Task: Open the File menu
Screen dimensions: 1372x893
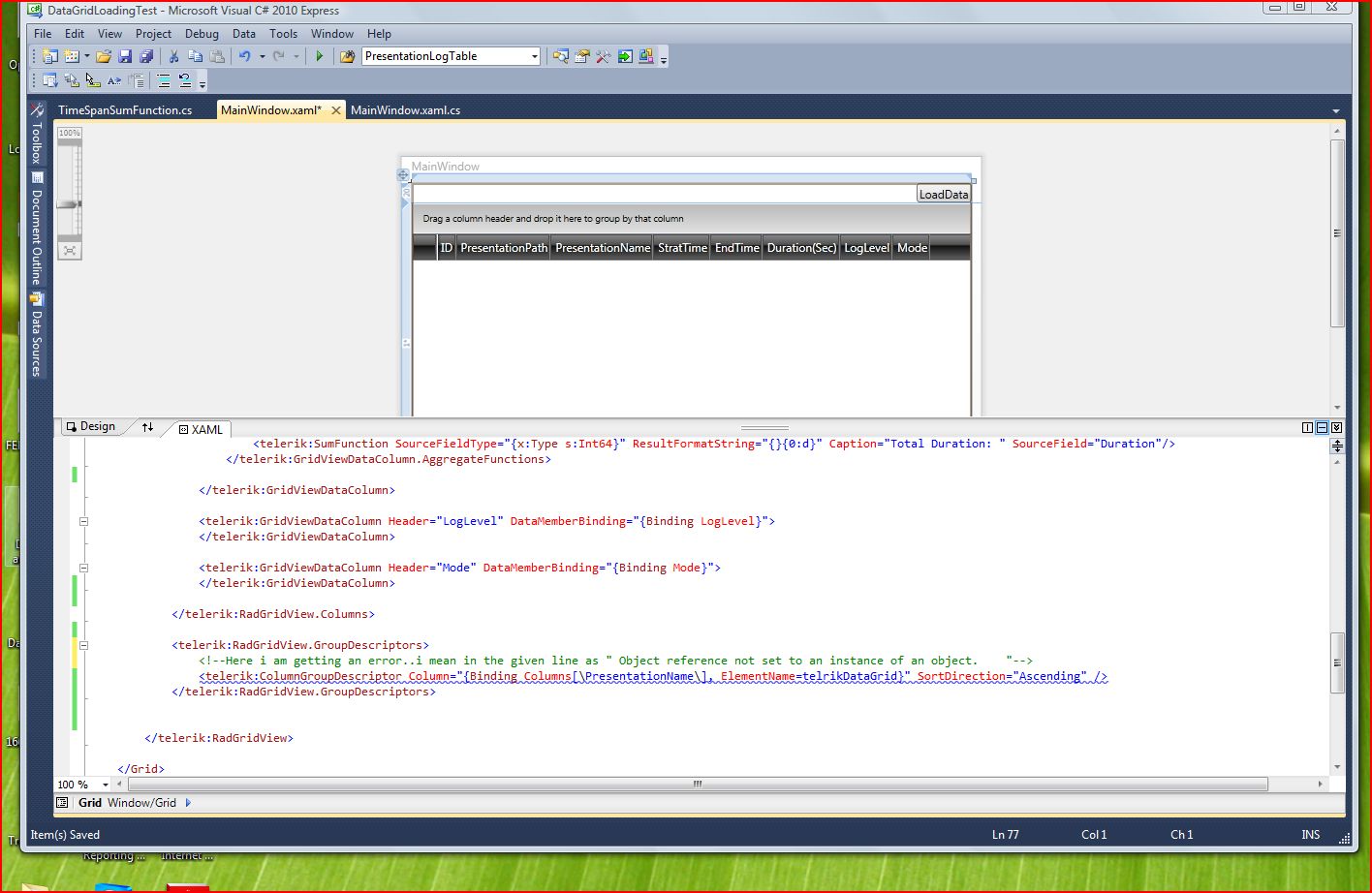Action: tap(43, 33)
